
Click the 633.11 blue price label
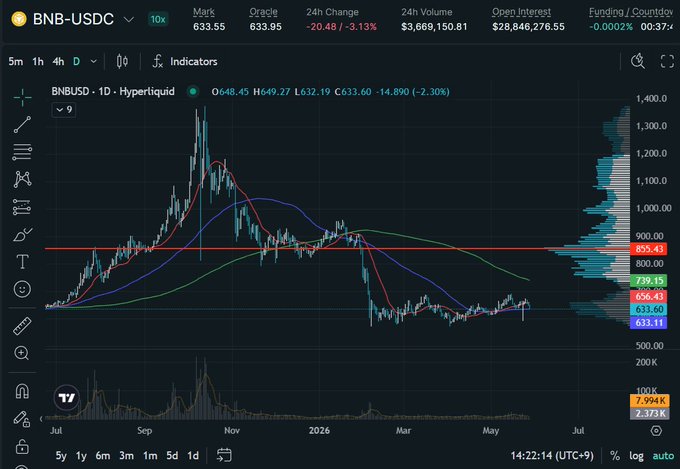(x=649, y=322)
